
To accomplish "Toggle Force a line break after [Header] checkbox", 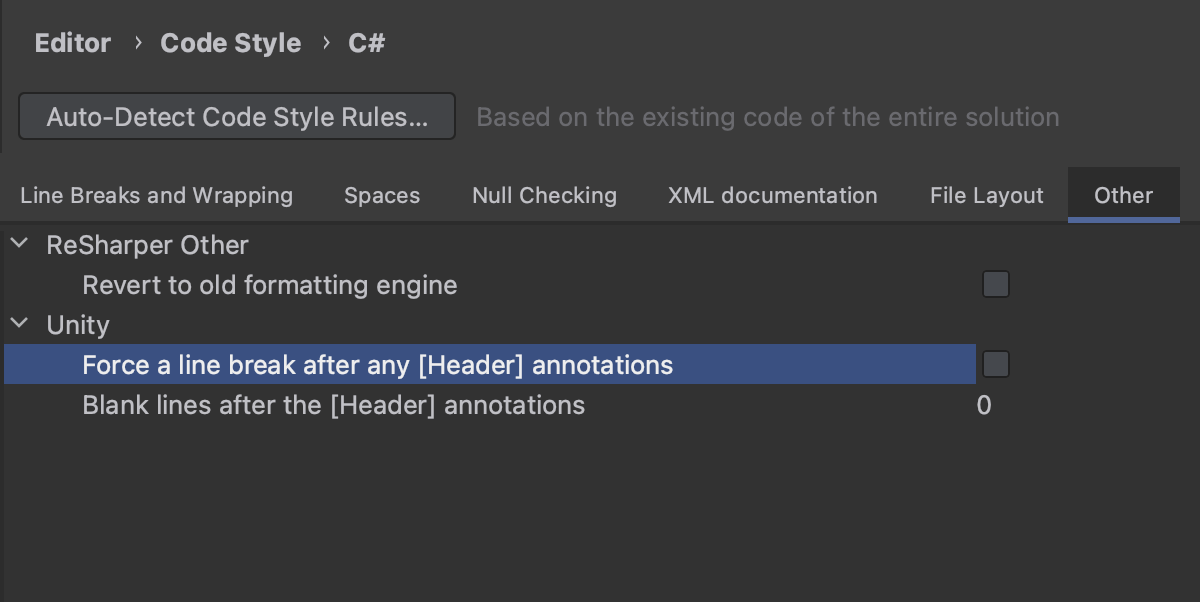I will click(995, 365).
